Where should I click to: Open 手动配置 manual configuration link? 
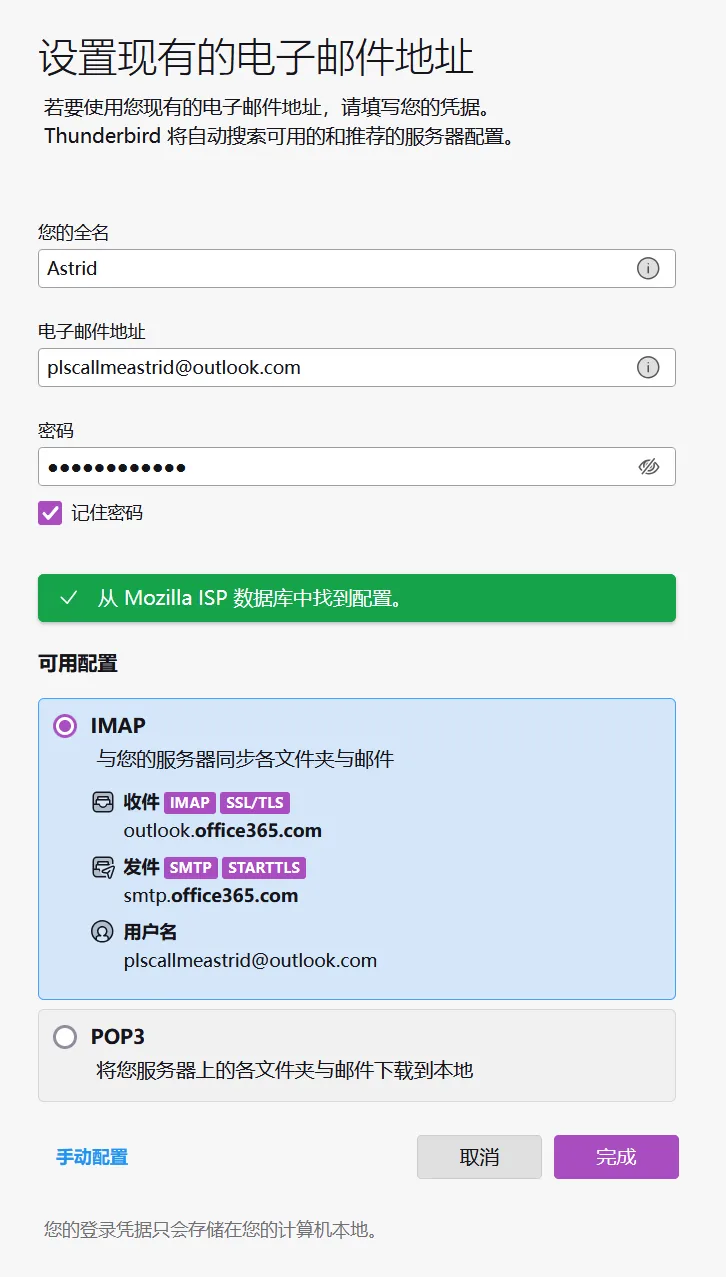[92, 1157]
